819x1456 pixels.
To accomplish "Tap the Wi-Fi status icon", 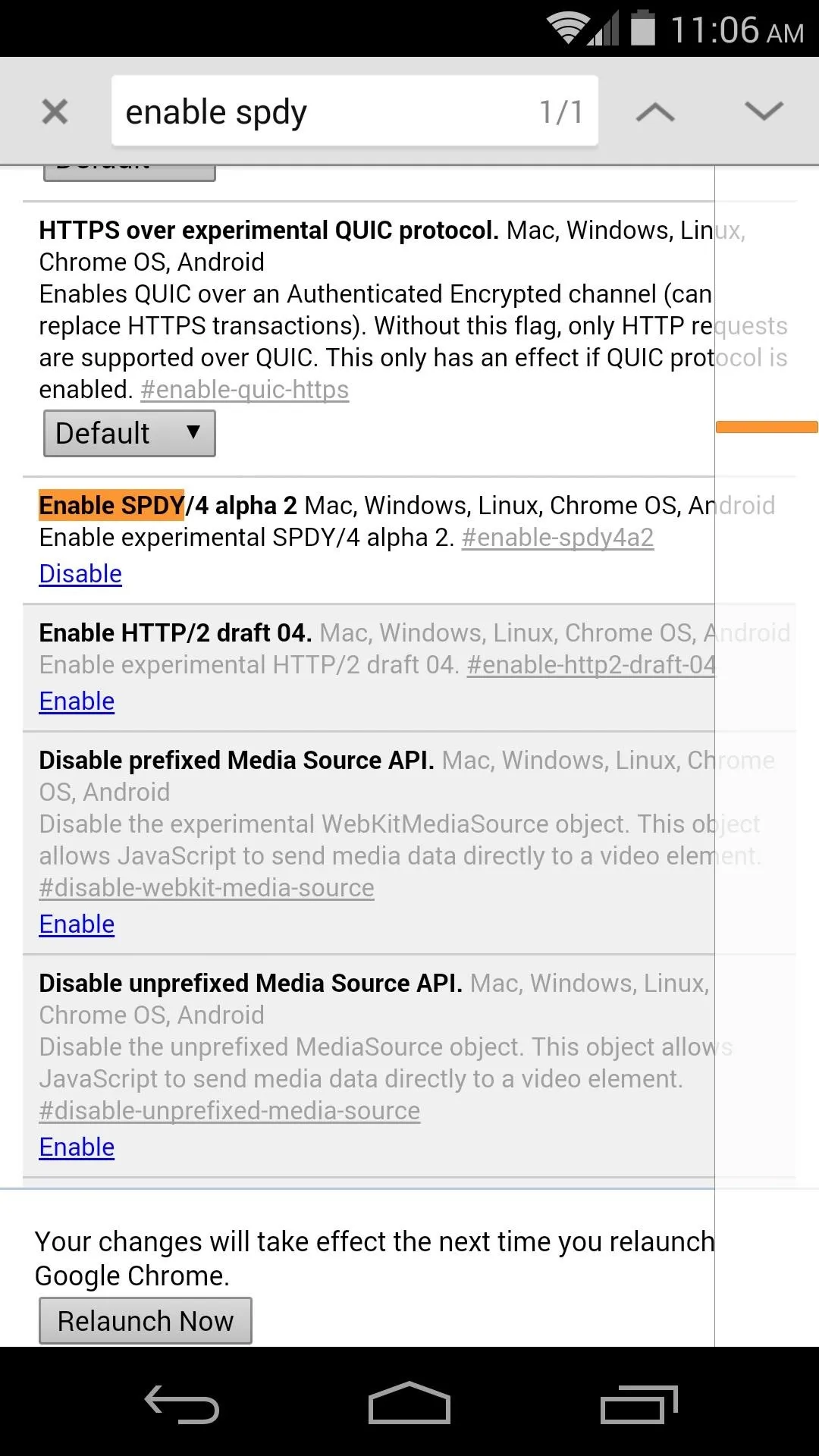I will coord(567,28).
